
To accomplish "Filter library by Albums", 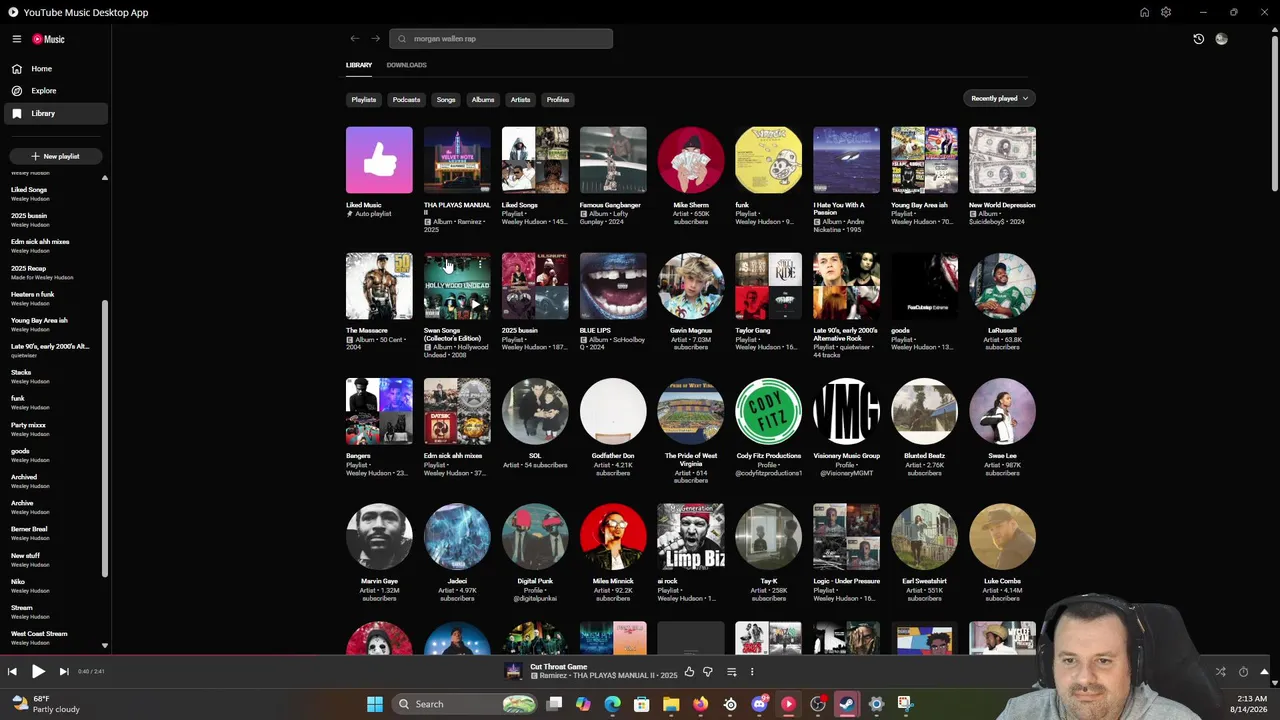I will (483, 100).
